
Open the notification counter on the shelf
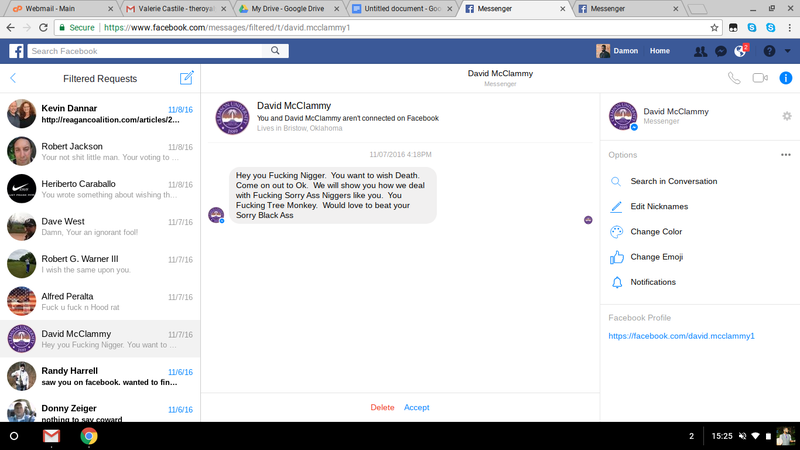click(691, 436)
